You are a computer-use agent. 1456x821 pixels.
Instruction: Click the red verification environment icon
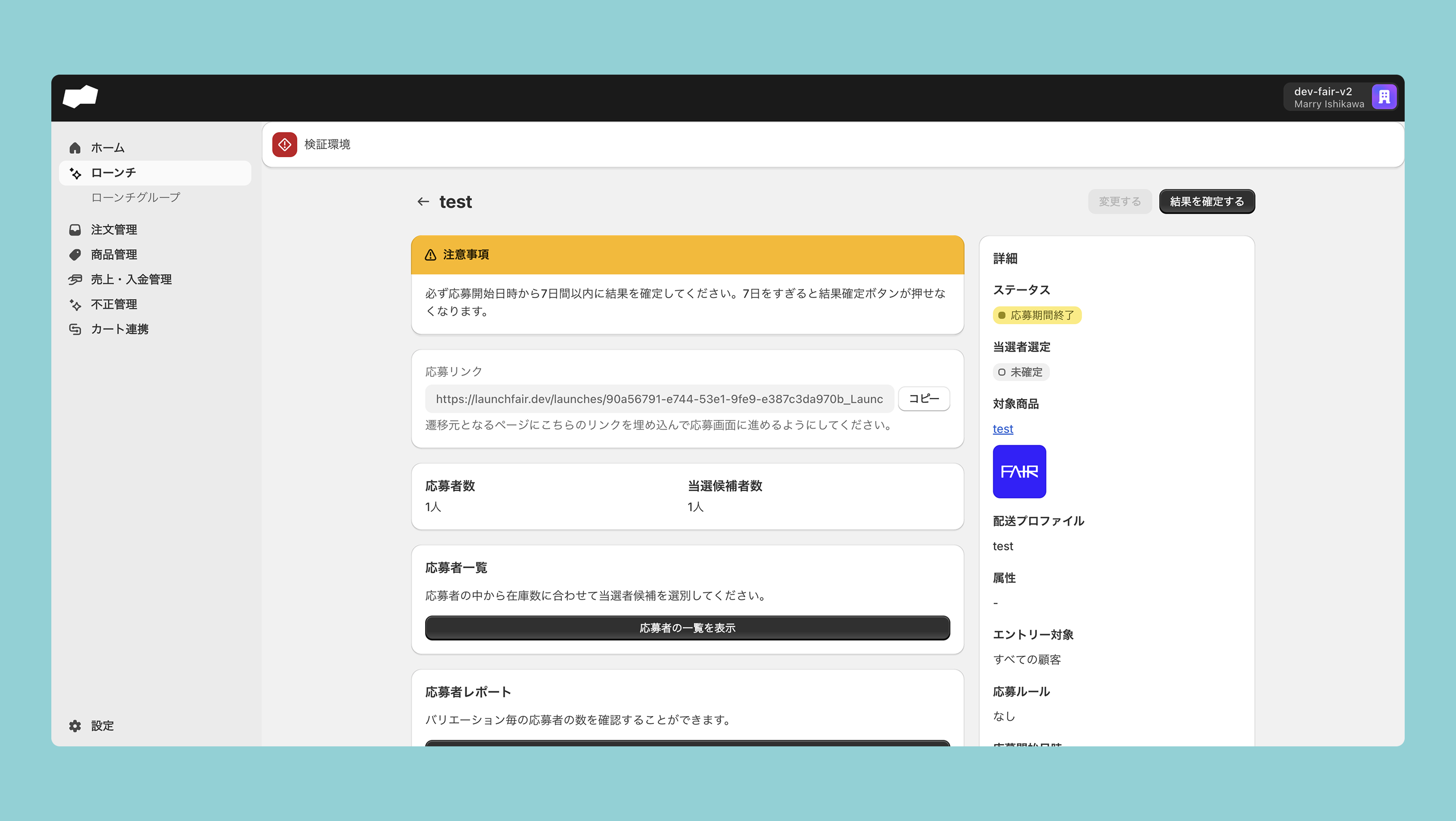click(284, 145)
